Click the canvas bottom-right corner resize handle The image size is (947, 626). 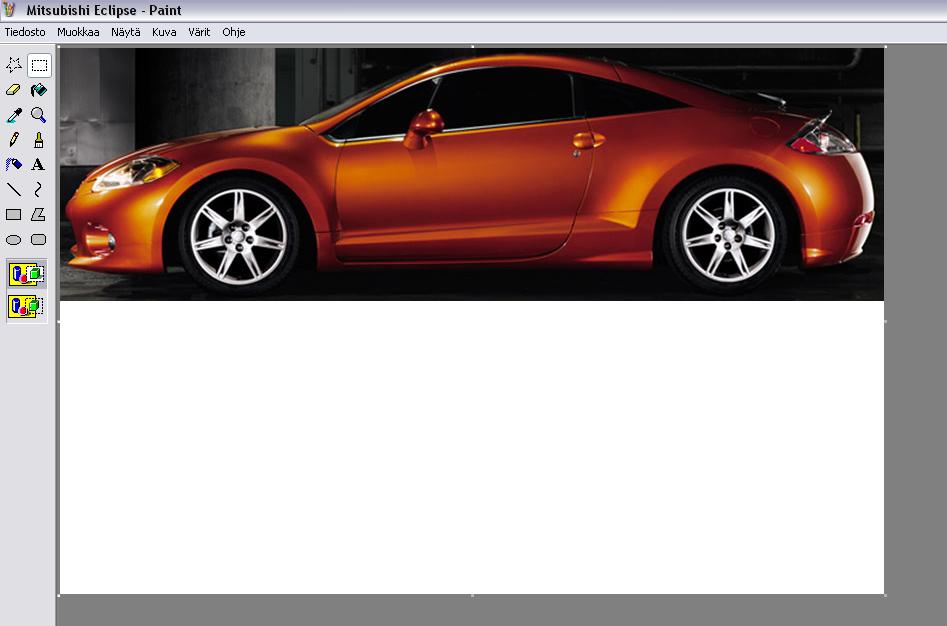pos(885,596)
